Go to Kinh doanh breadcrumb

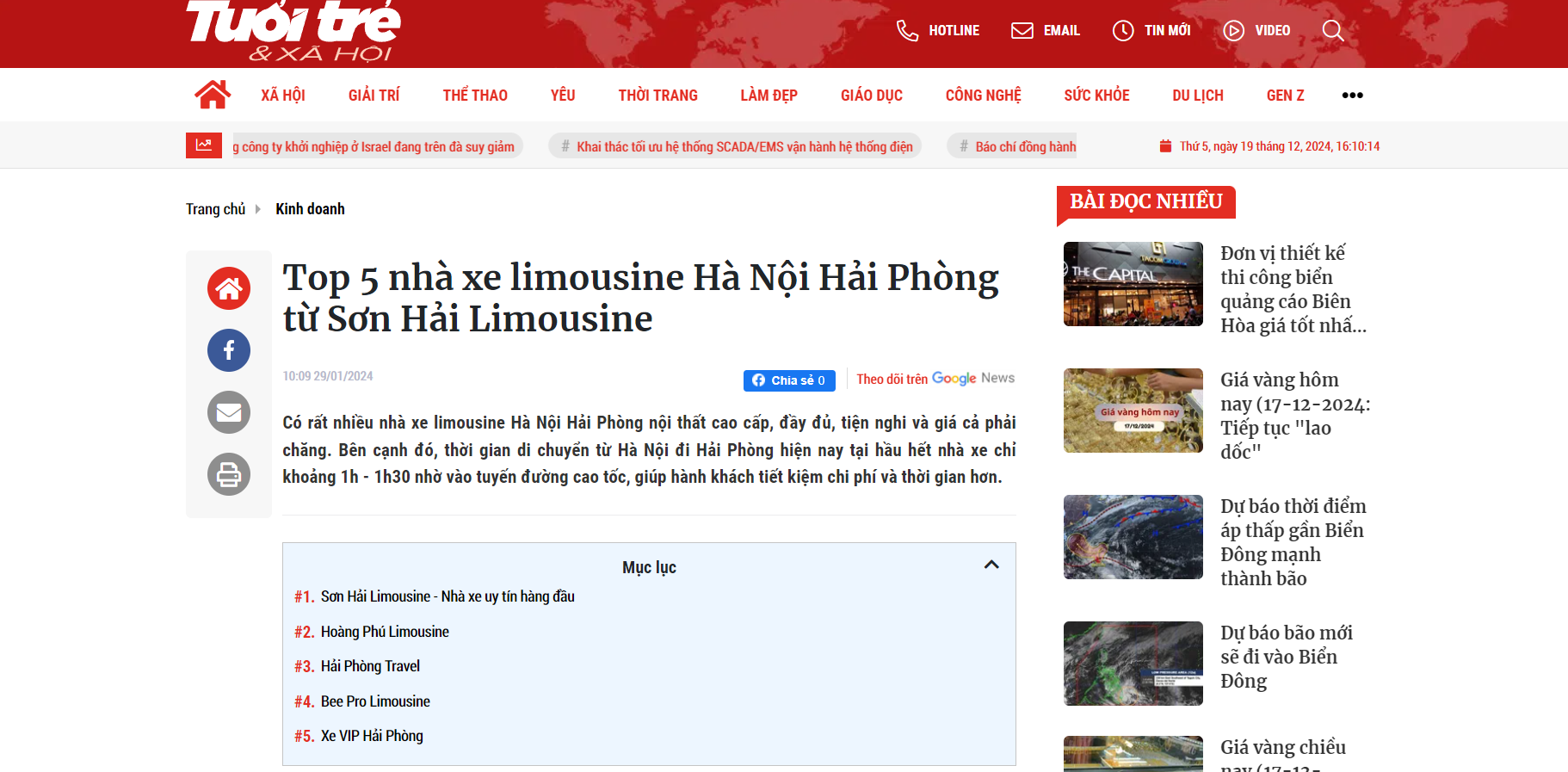pyautogui.click(x=310, y=209)
